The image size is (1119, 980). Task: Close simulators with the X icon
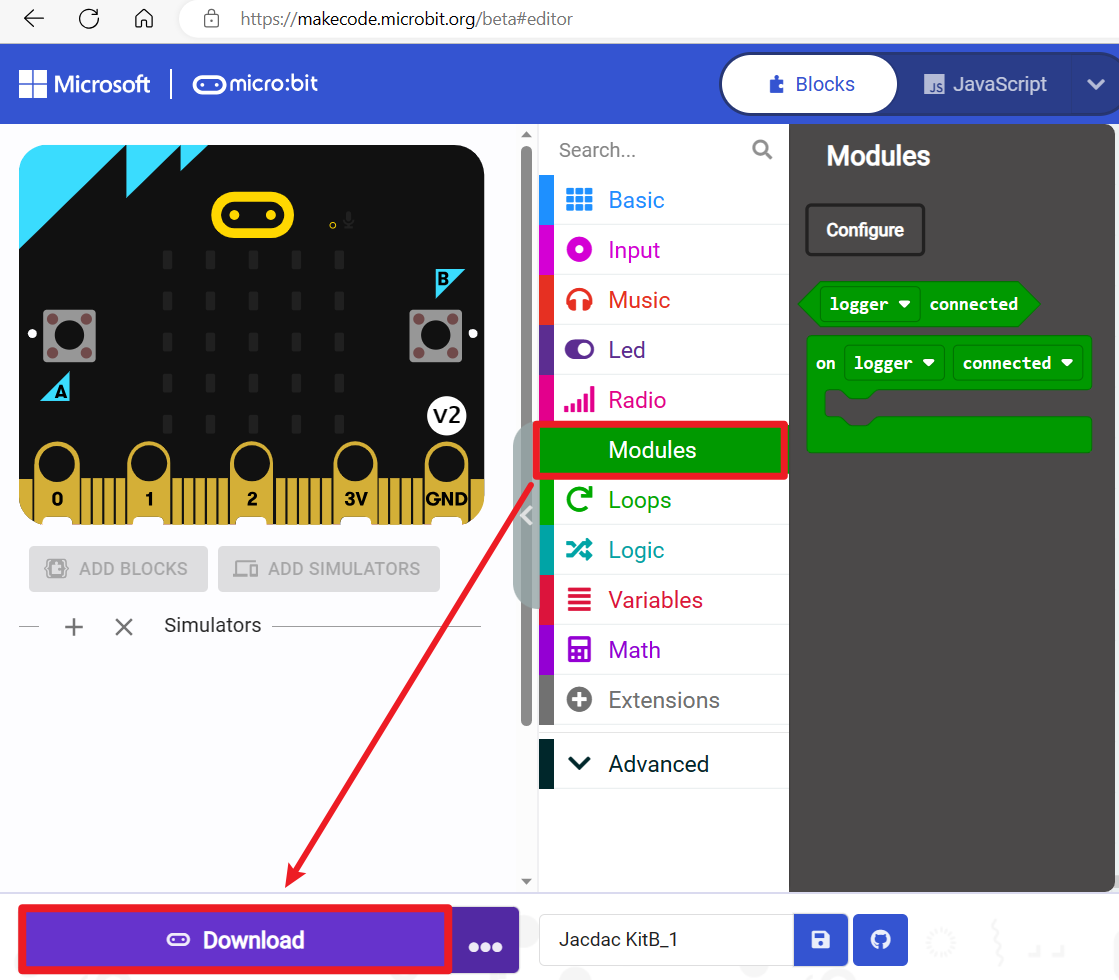tap(124, 627)
